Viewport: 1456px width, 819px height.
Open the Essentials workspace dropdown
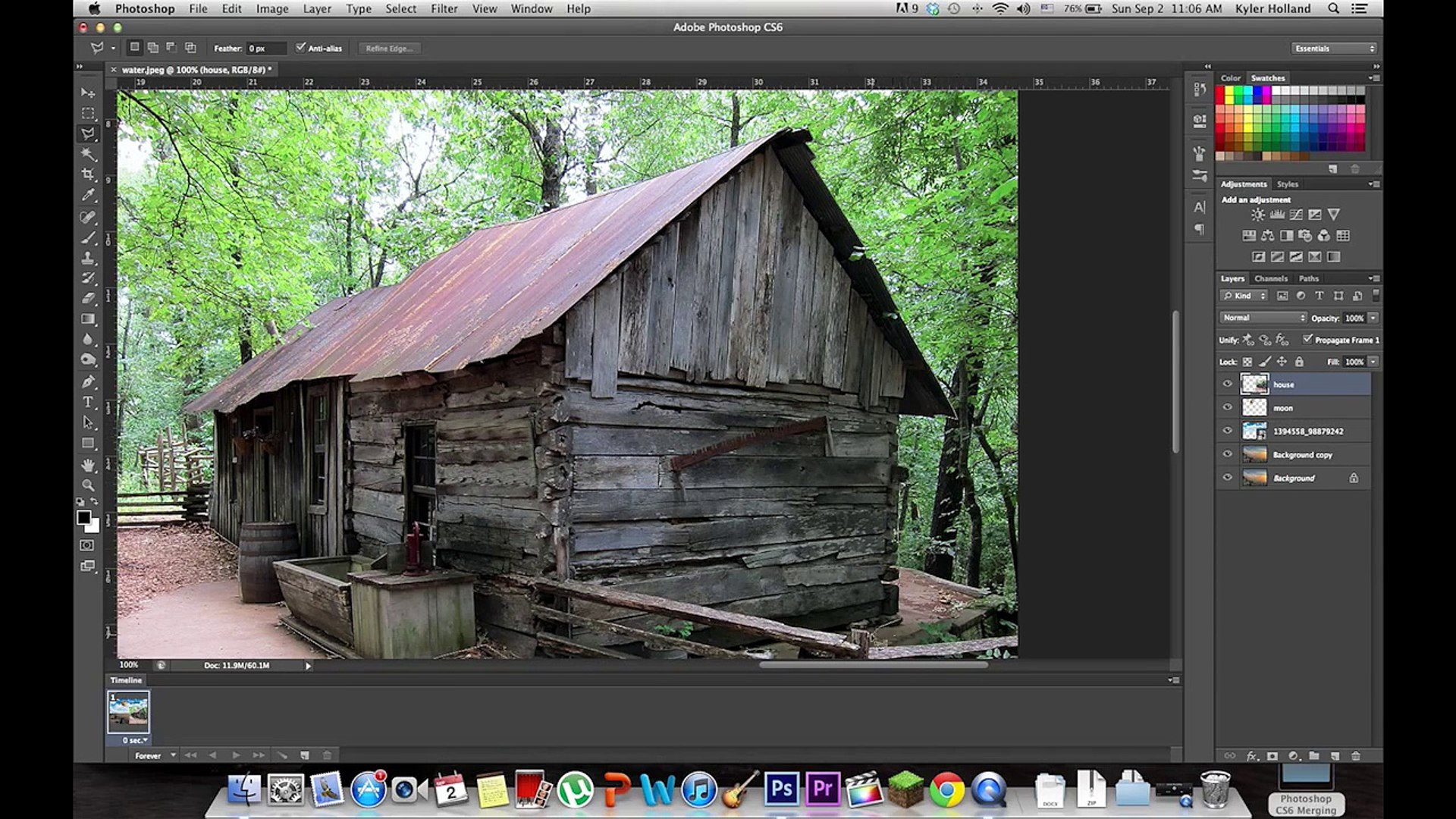1334,49
